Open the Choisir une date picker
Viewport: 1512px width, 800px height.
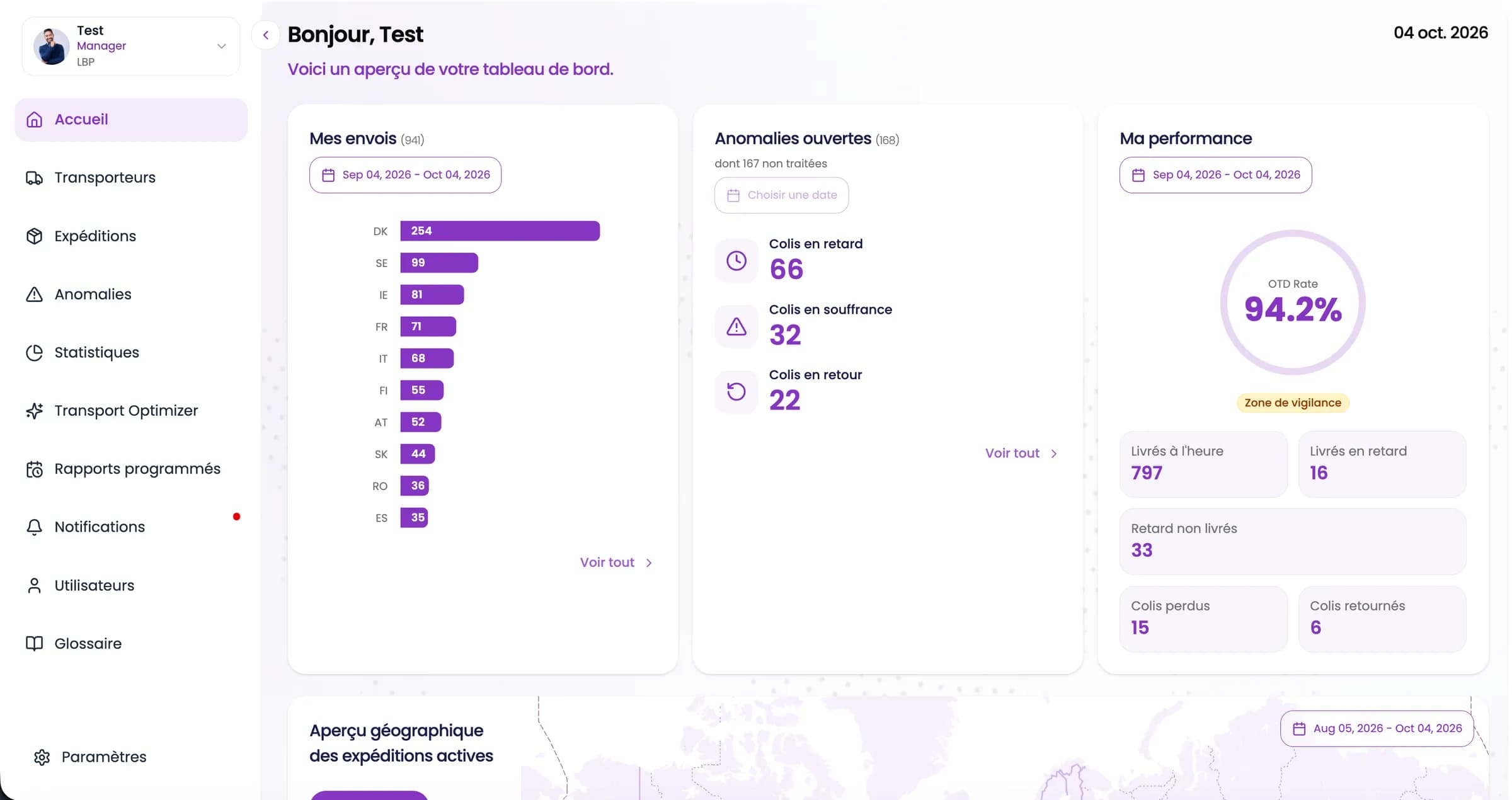(781, 195)
